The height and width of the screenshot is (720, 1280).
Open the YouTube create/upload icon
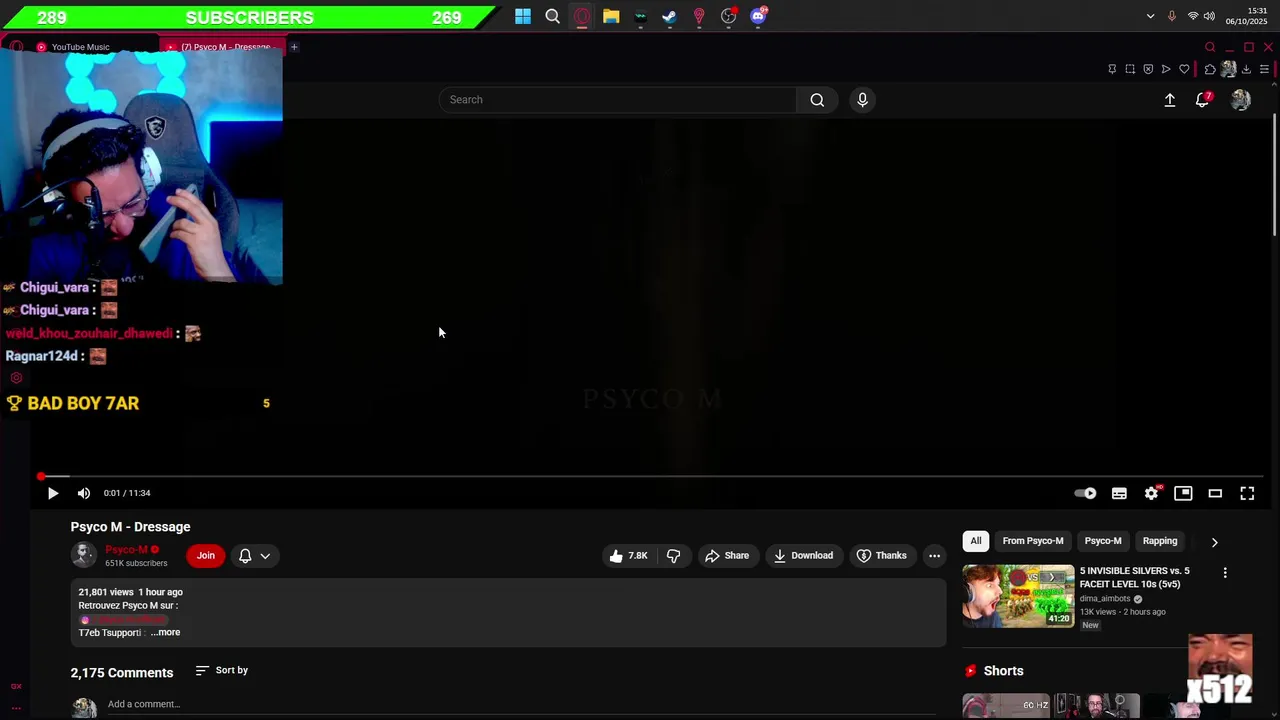pyautogui.click(x=1170, y=100)
